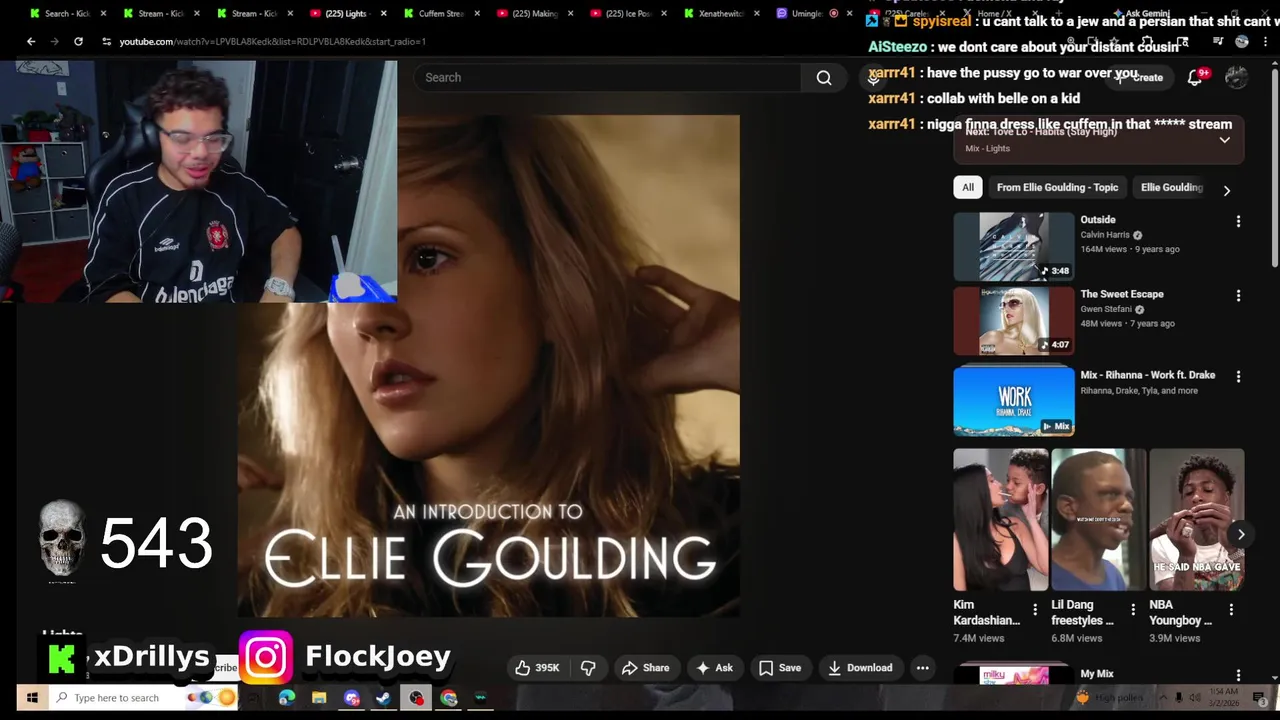Click the browser address bar URL

click(272, 41)
